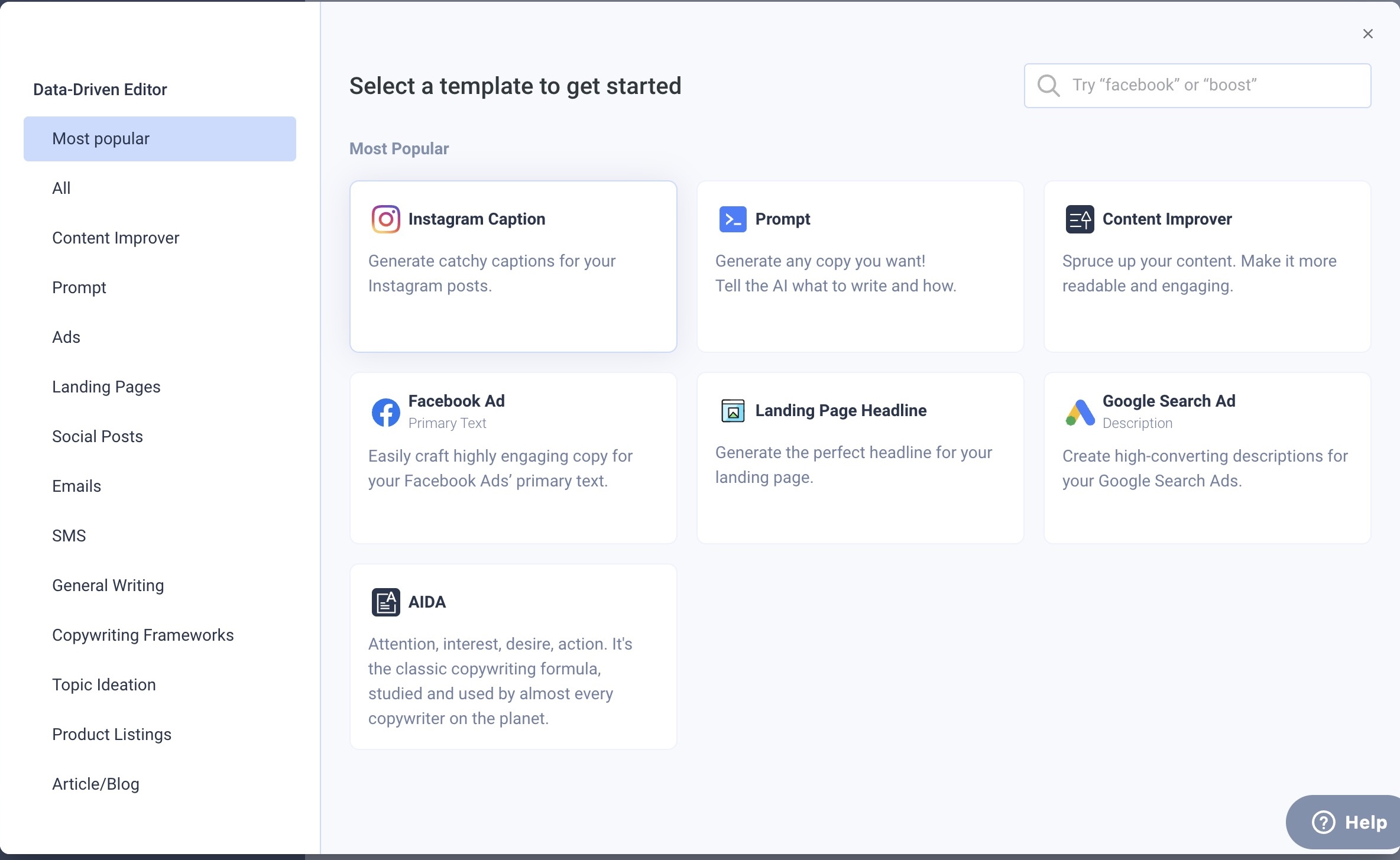
Task: Click the Facebook Ad template icon
Action: [x=384, y=410]
